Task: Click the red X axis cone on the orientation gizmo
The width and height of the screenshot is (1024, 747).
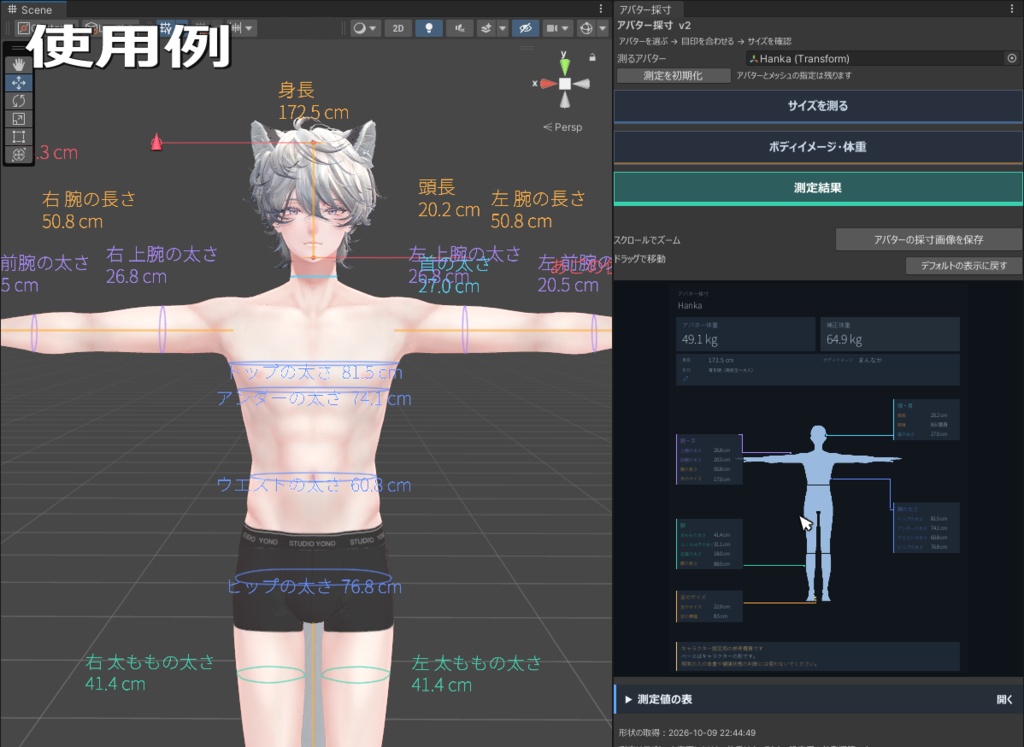Action: tap(547, 84)
